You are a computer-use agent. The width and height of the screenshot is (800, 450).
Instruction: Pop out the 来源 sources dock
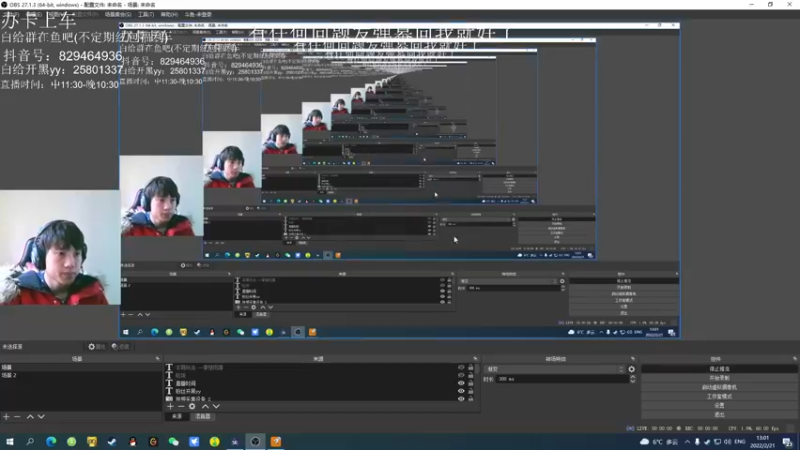[x=476, y=359]
